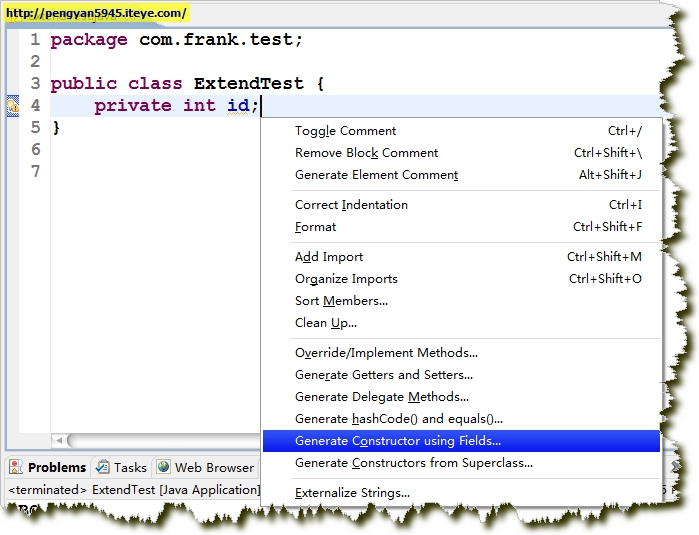
Task: Click the 'public' keyword on line 3
Action: click(x=84, y=84)
